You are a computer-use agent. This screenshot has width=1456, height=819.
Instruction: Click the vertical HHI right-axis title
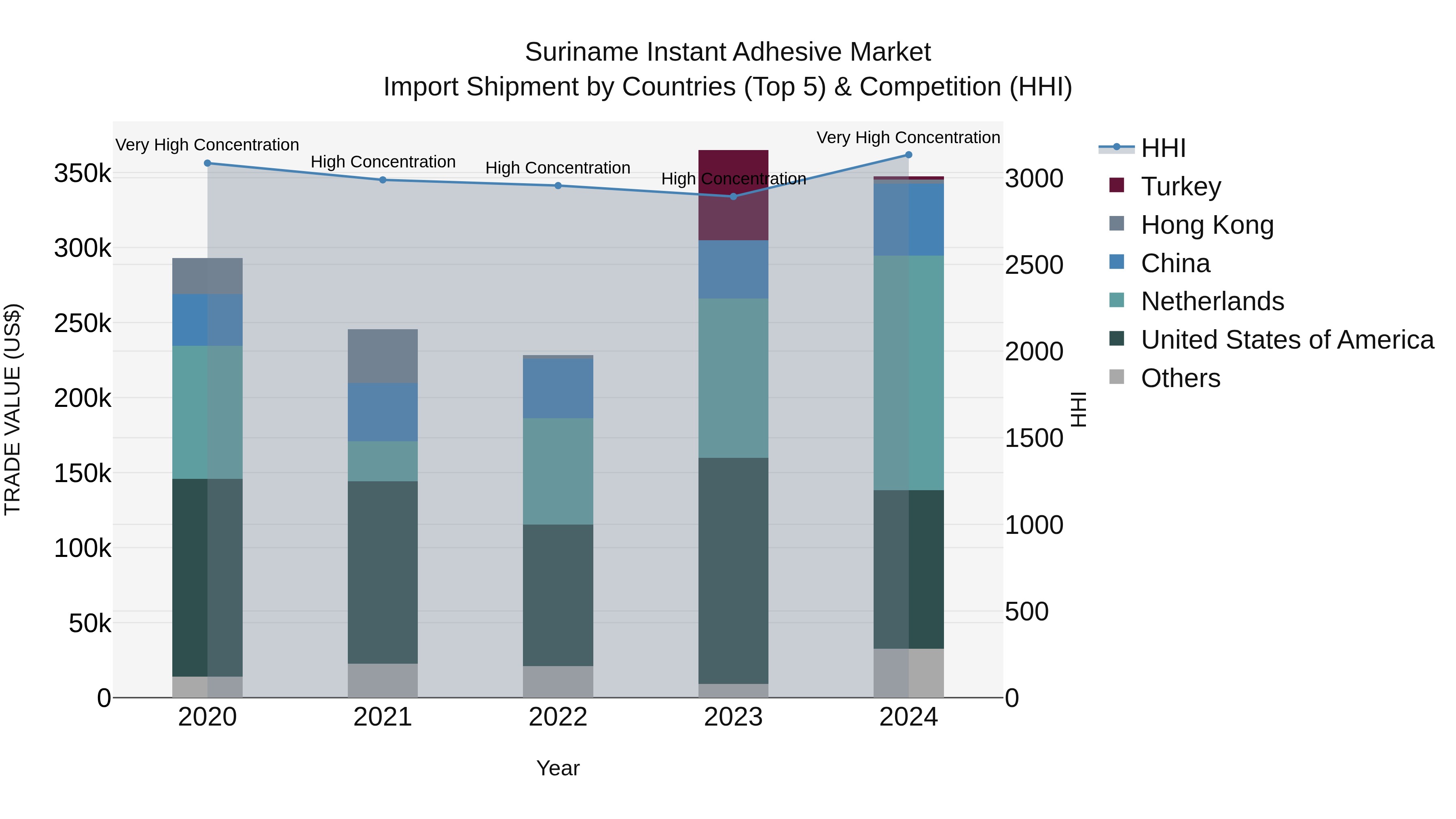1079,409
